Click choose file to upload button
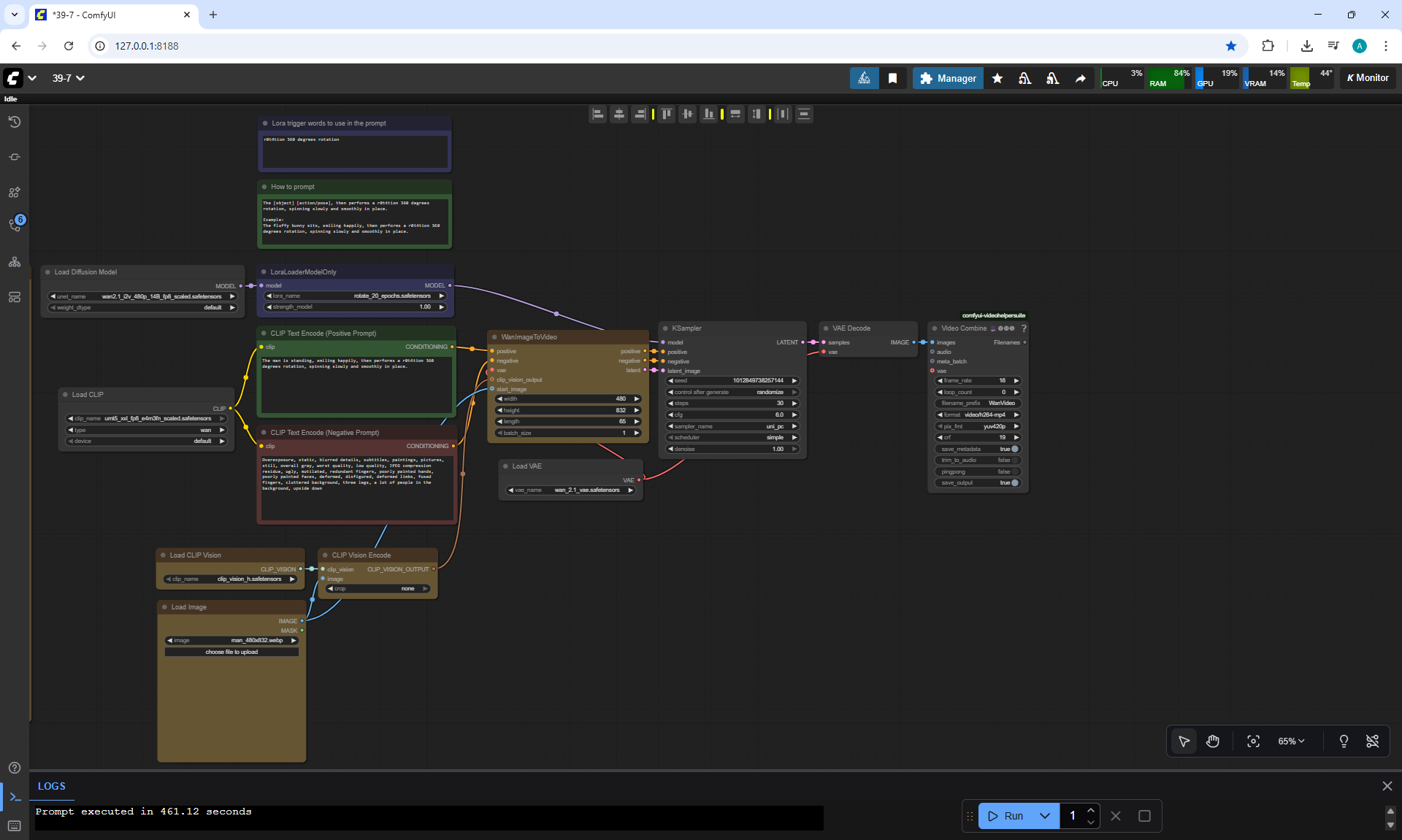This screenshot has height=840, width=1402. [x=231, y=652]
